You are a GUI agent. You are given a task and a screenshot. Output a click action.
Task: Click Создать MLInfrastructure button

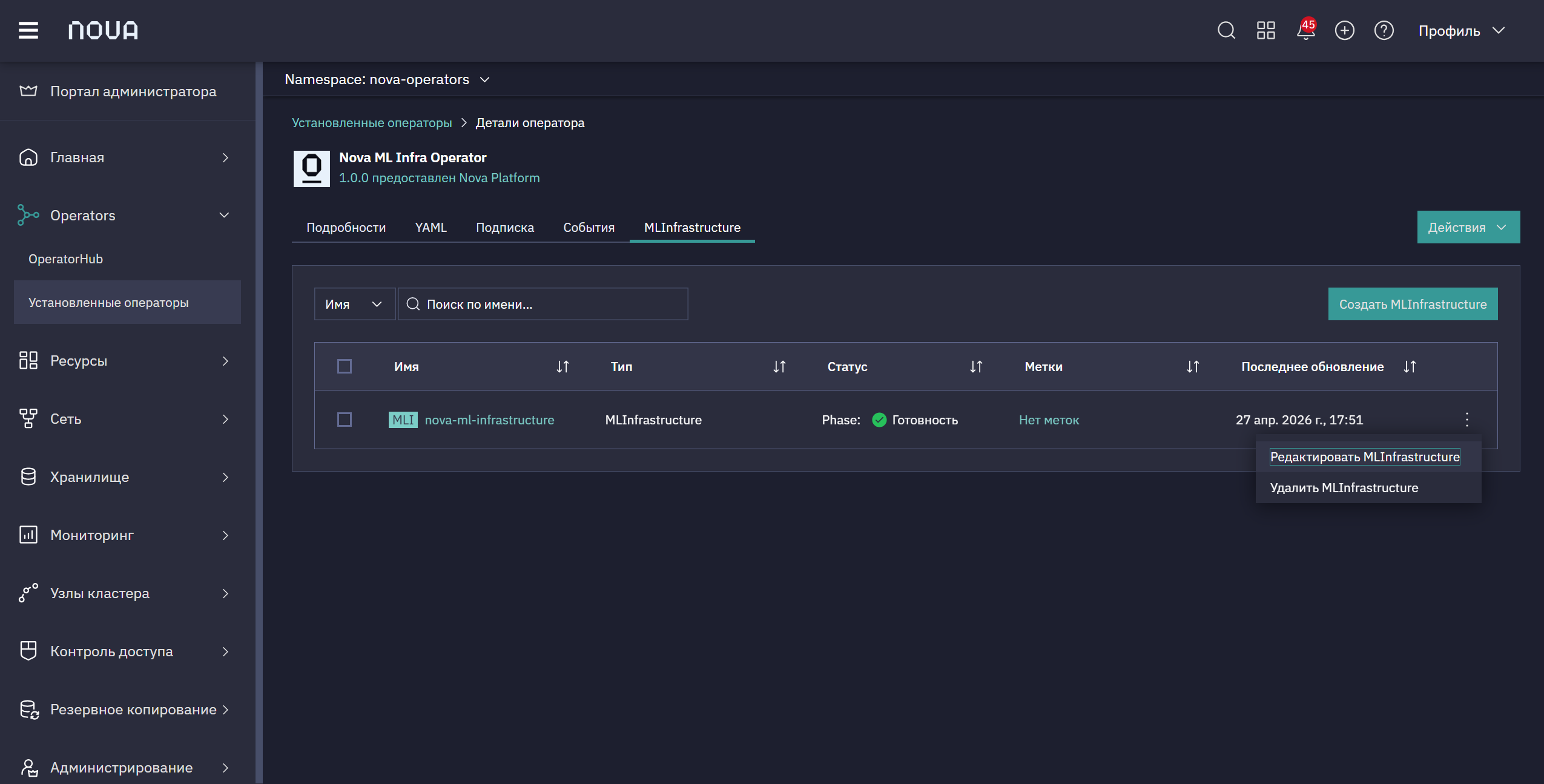click(1413, 304)
